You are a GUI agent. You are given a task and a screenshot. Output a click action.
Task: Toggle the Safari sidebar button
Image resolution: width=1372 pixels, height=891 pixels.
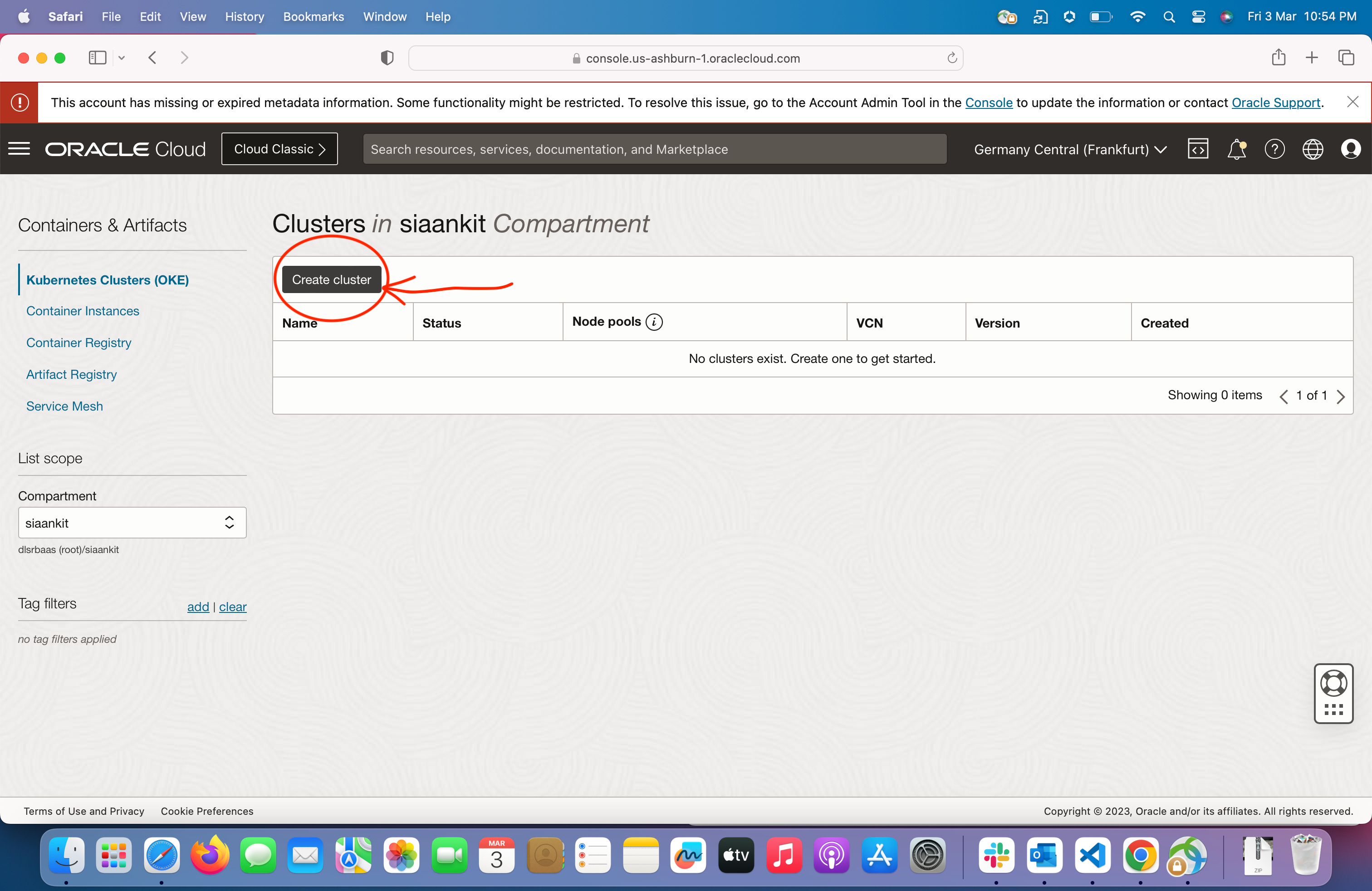[x=98, y=58]
